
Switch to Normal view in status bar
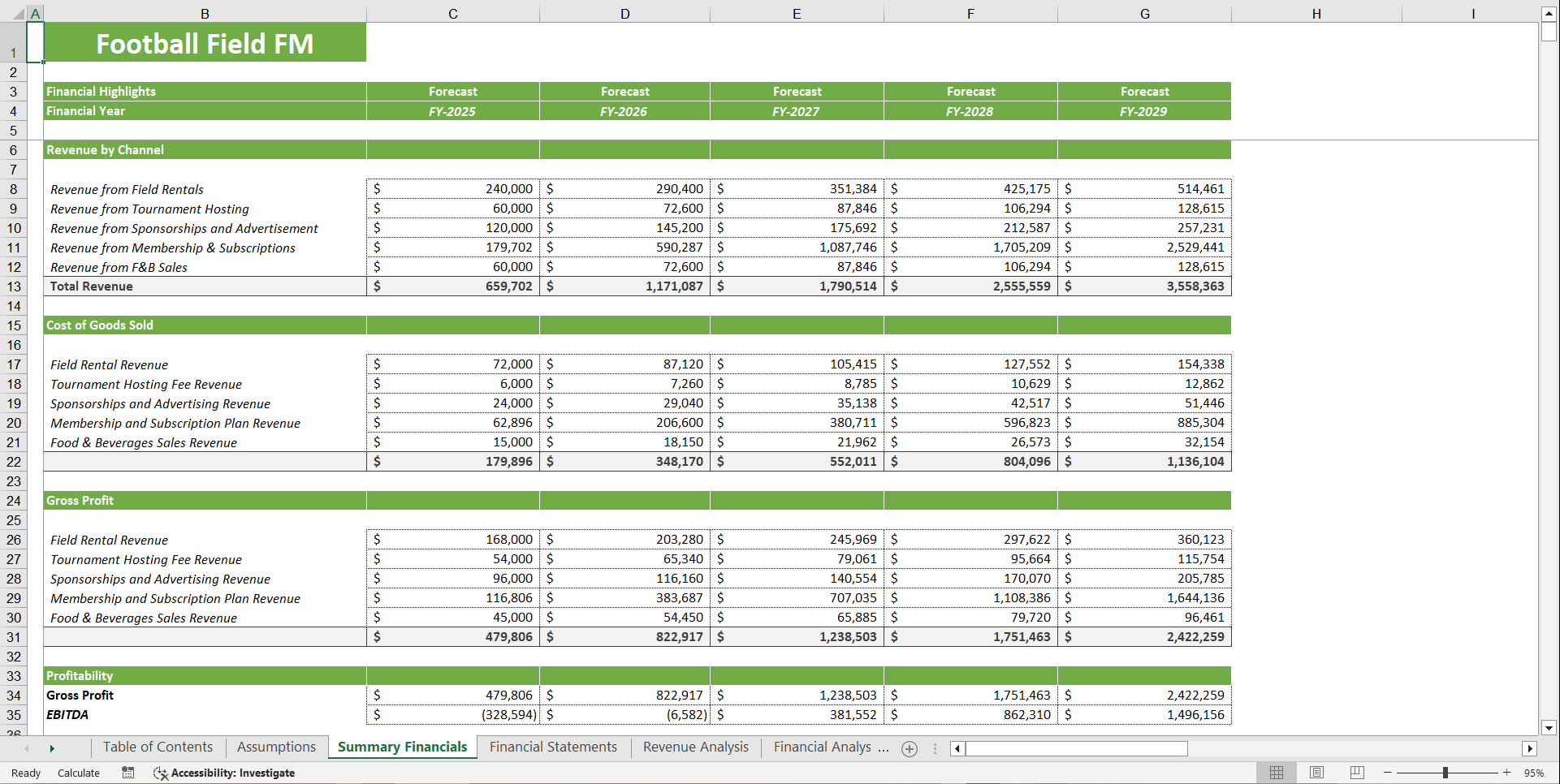coord(1277,773)
